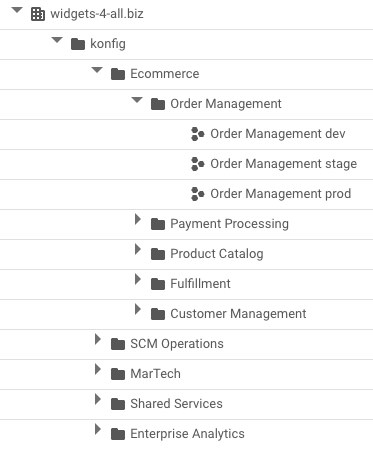Click the Customer Management folder icon
373x449 pixels.
(158, 314)
